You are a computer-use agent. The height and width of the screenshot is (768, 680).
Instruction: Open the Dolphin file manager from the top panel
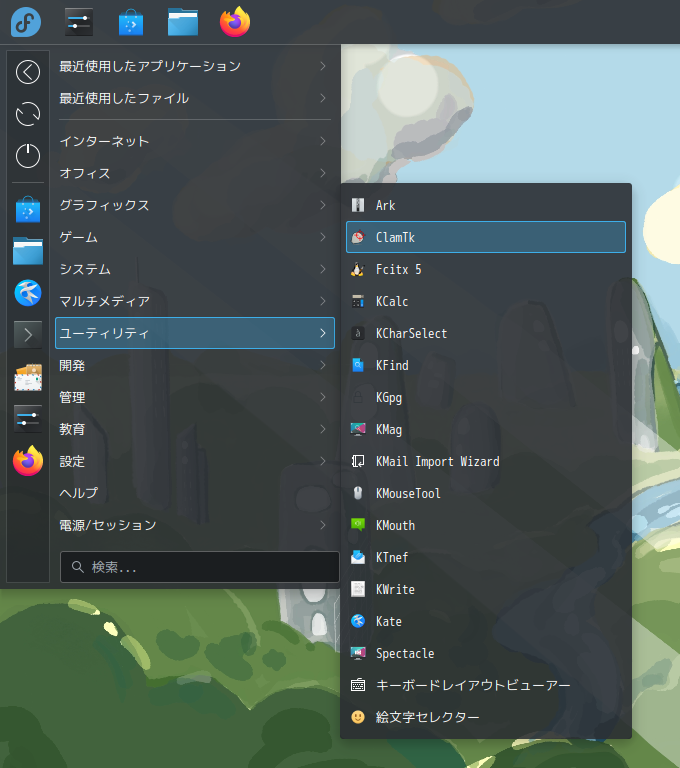(183, 22)
